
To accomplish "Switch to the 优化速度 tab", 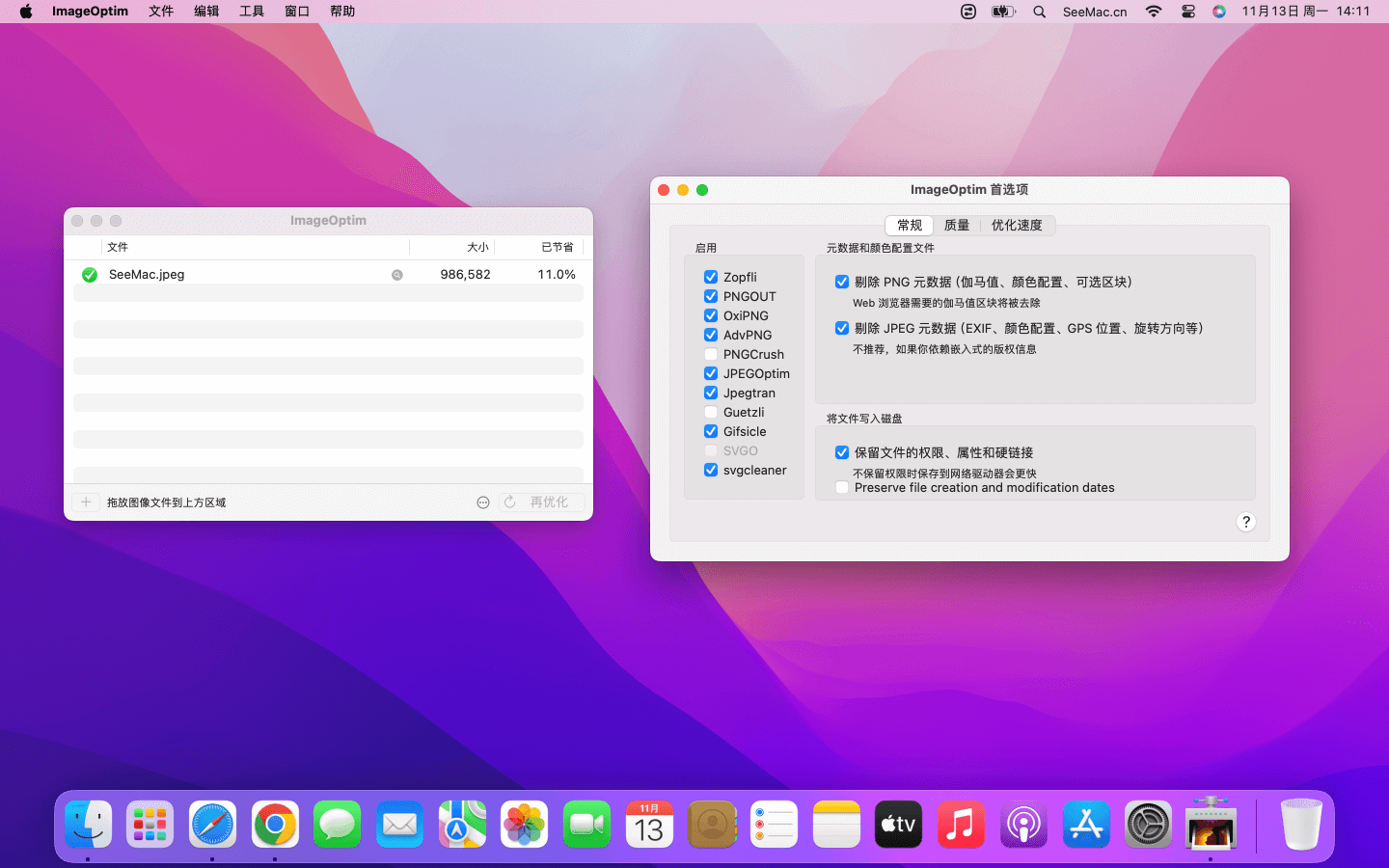I will click(1017, 225).
